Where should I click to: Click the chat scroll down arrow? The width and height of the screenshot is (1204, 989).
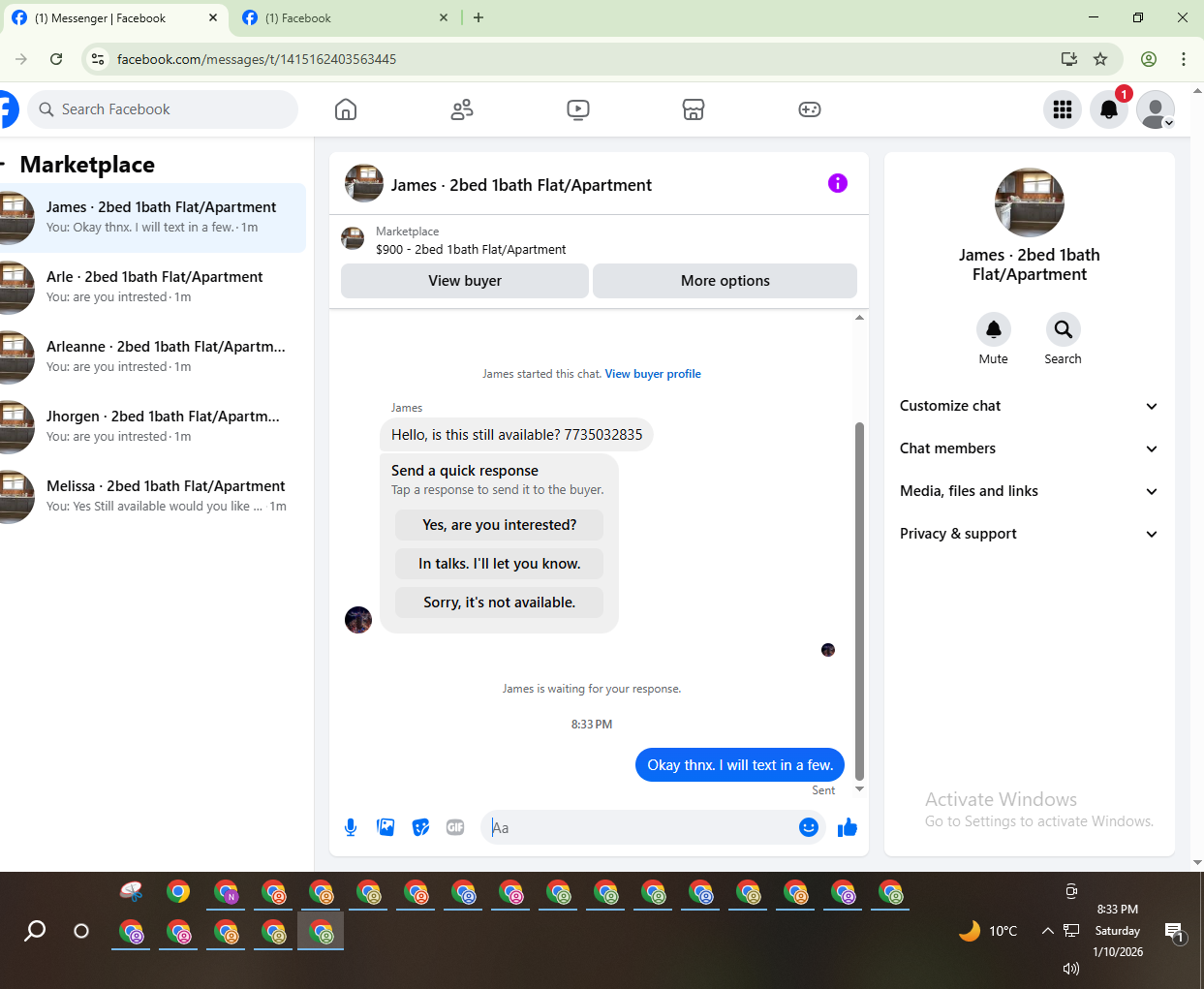tap(859, 789)
